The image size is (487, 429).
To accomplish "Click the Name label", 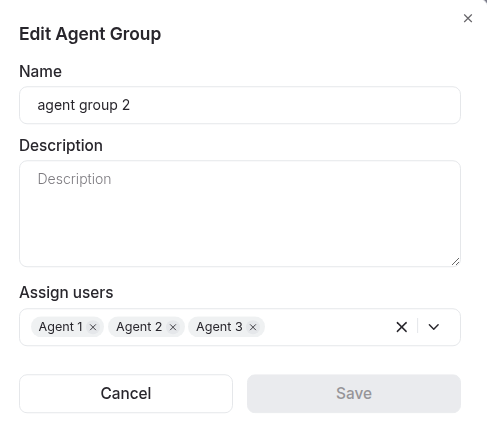I will 40,71.
